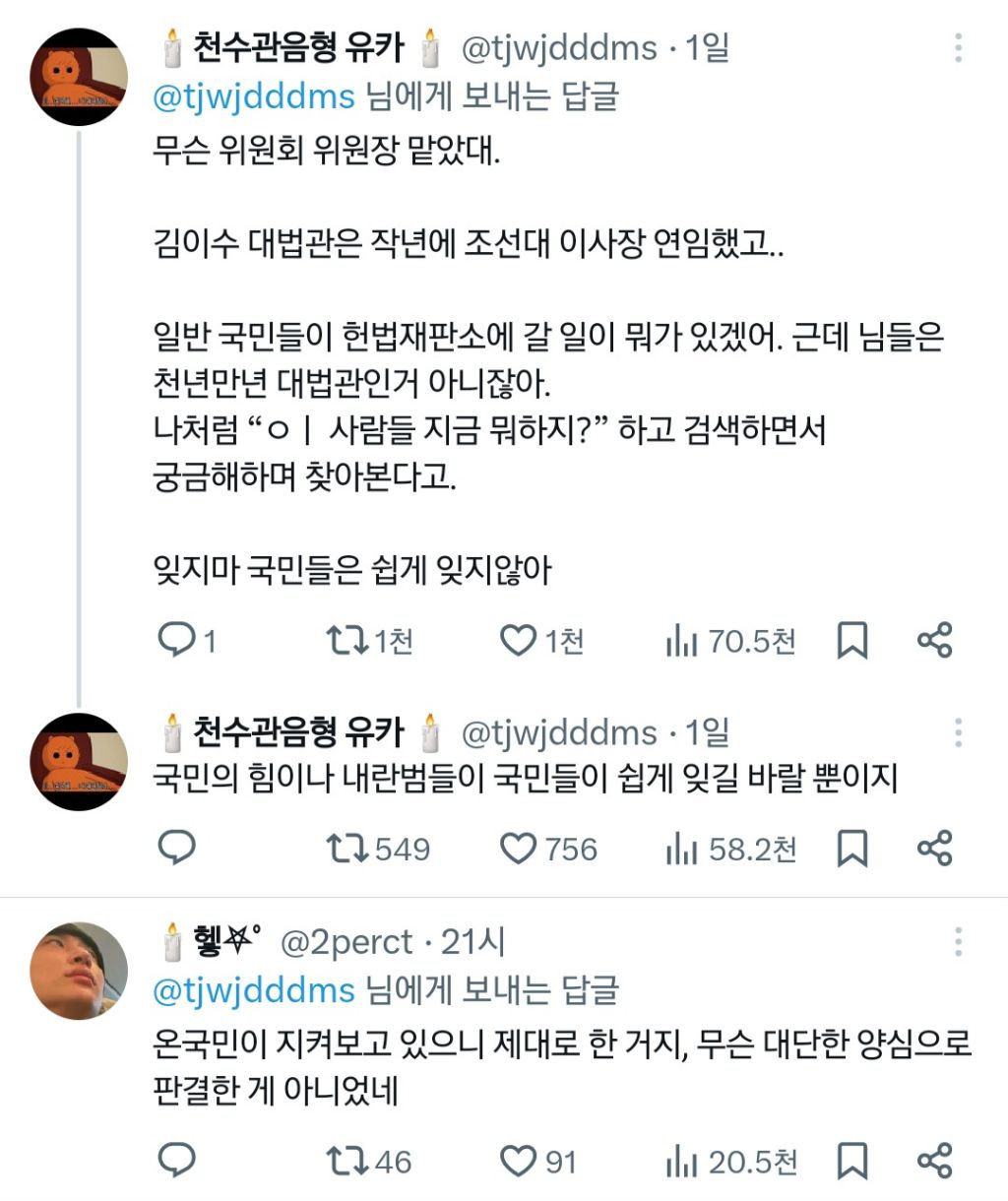The width and height of the screenshot is (1008, 1201).
Task: Share the first tweet in the thread
Action: pos(934,641)
